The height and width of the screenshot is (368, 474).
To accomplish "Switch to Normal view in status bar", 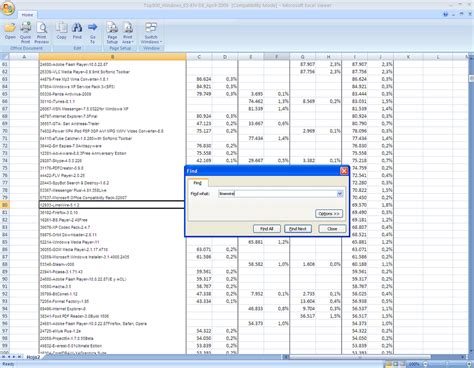I will (389, 364).
